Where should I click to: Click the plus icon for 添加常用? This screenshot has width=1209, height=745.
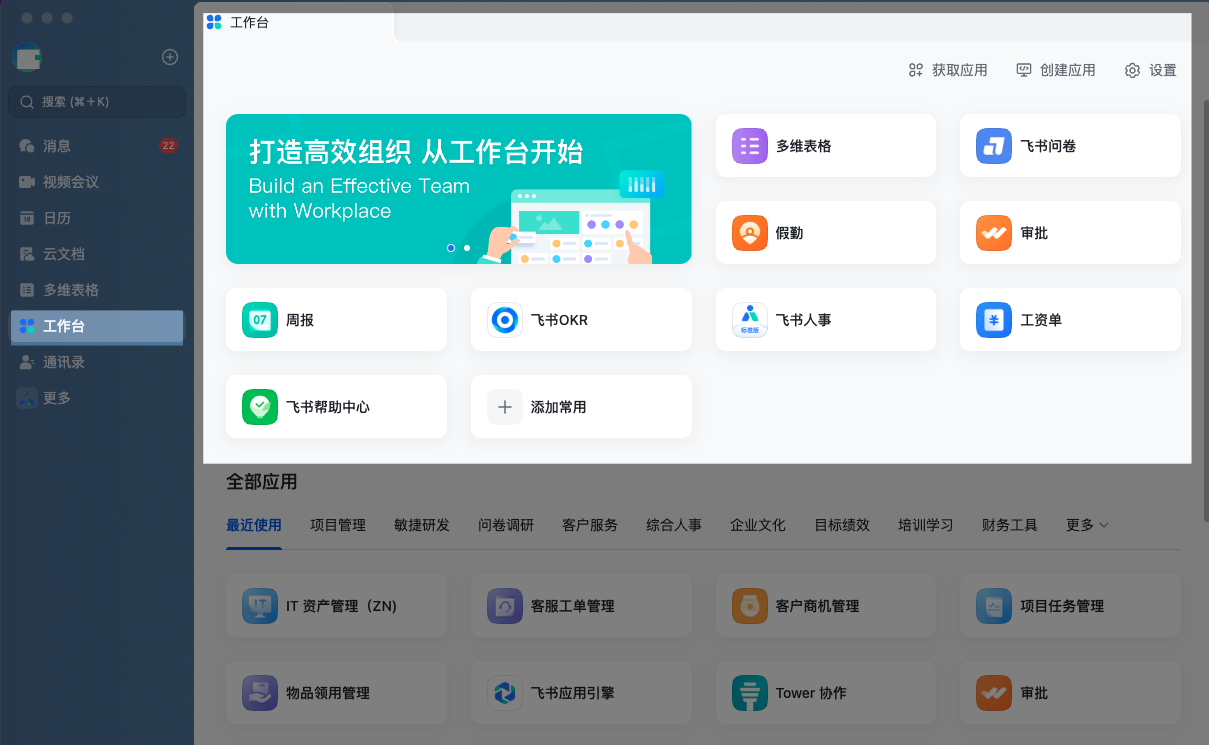click(504, 407)
